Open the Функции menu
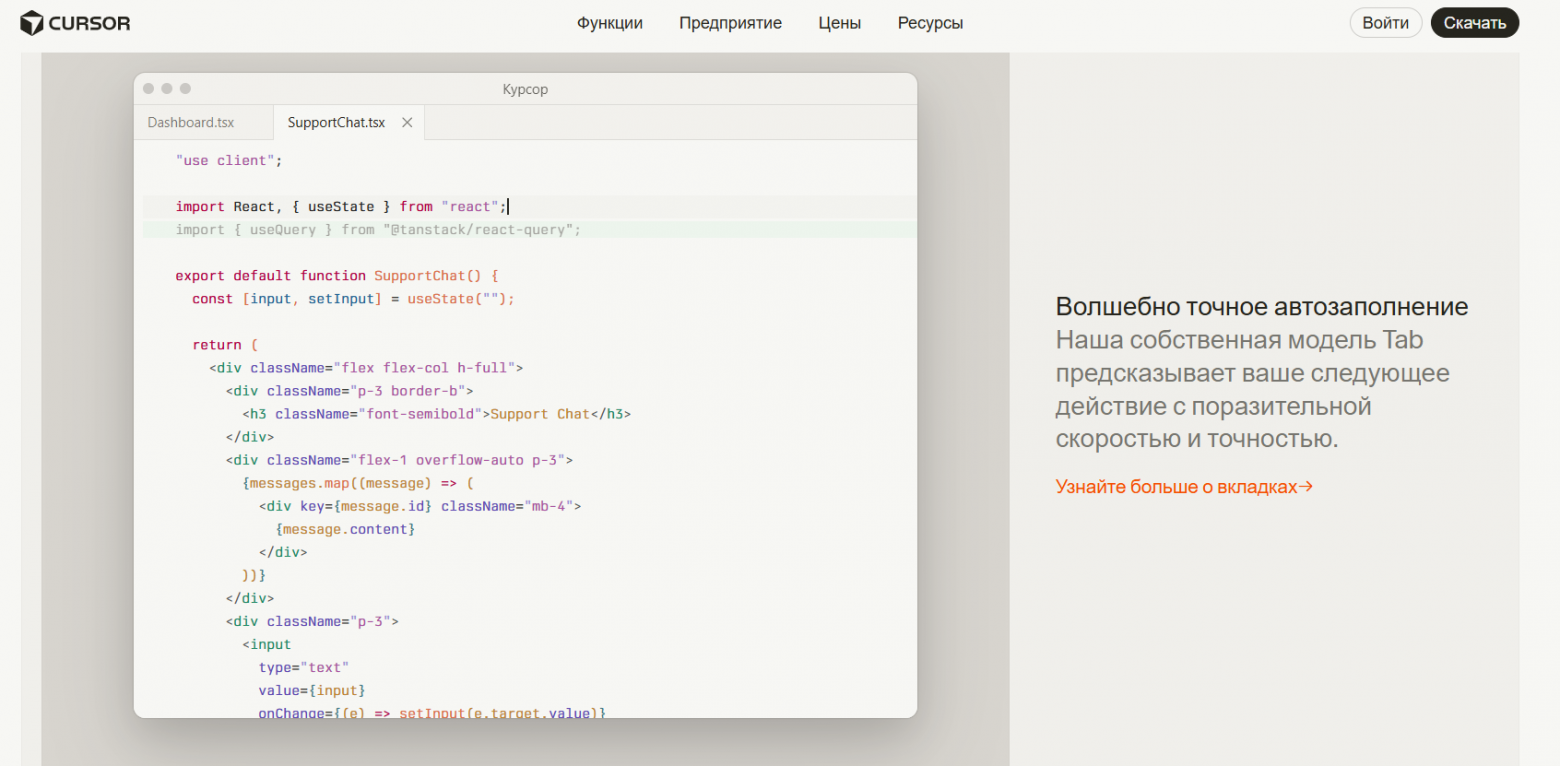The image size is (1560, 766). (609, 23)
